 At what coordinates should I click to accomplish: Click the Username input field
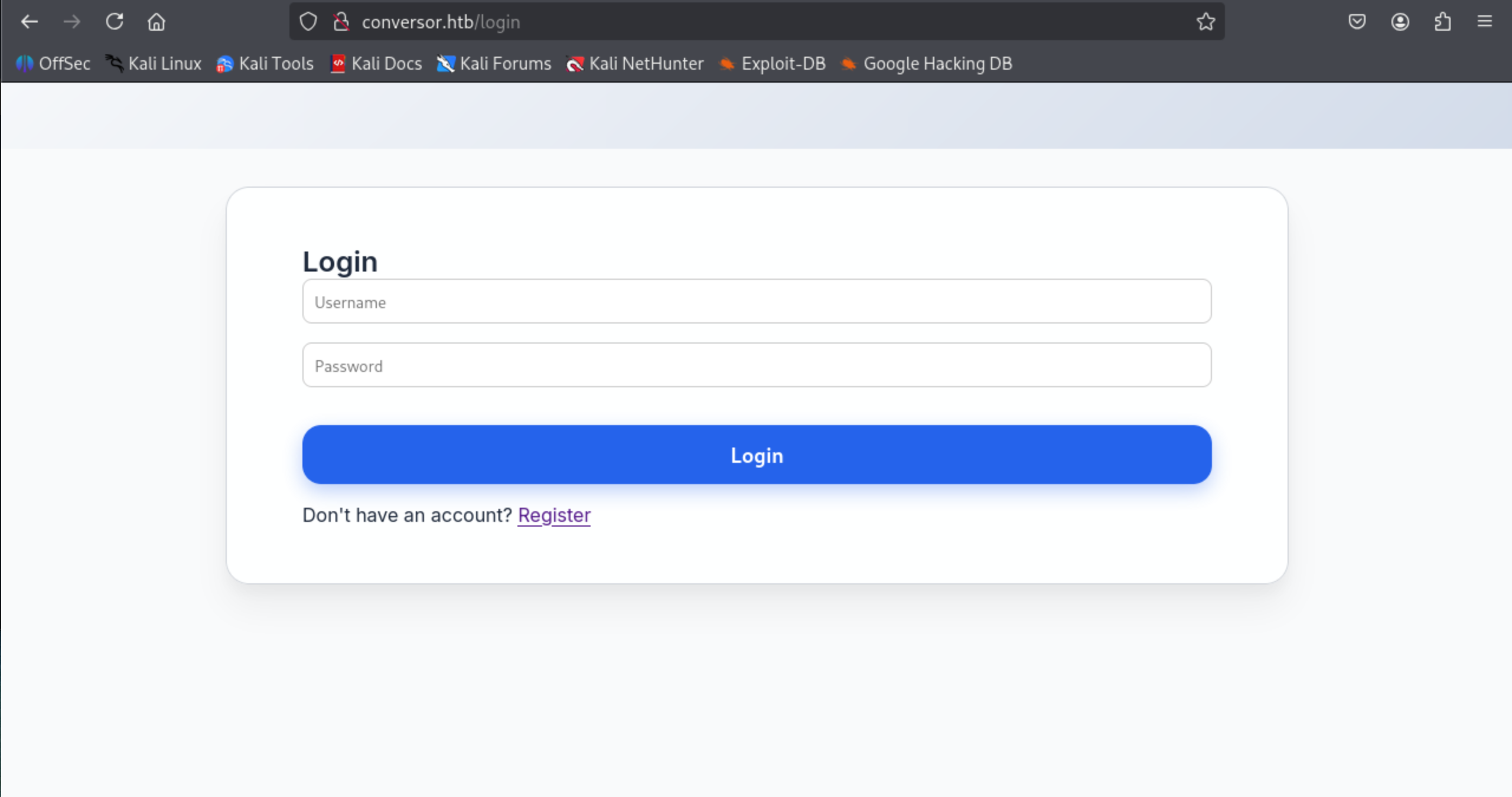pyautogui.click(x=756, y=302)
